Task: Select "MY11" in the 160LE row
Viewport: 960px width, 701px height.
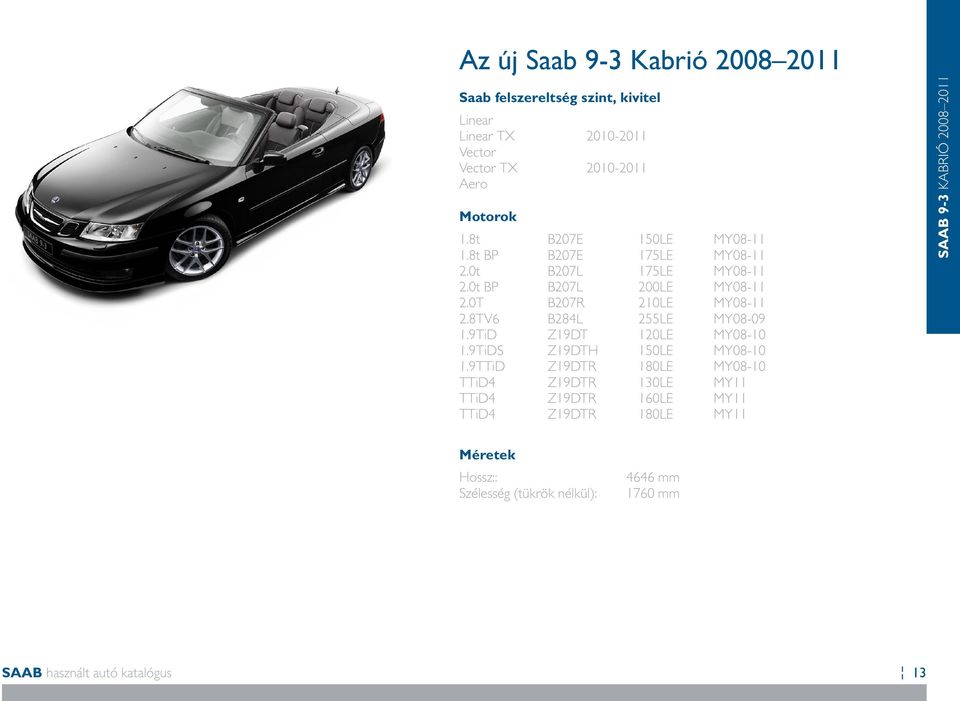Action: click(x=729, y=398)
